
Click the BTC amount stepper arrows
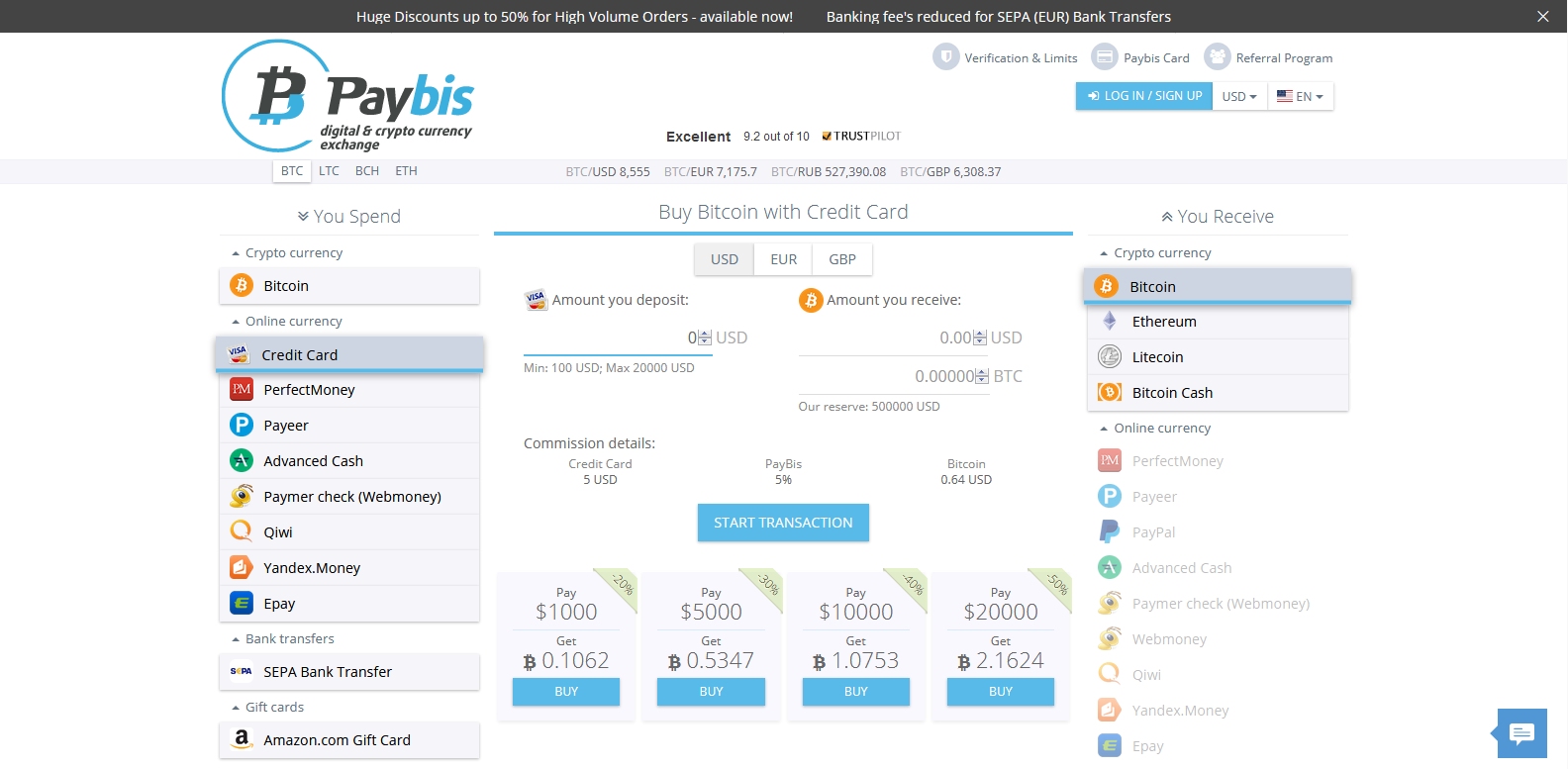(x=982, y=376)
